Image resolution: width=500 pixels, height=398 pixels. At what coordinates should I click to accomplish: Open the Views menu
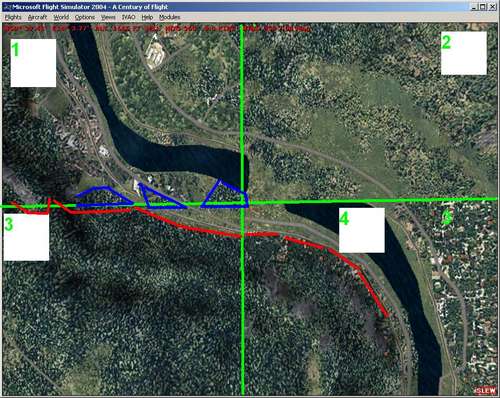(108, 17)
